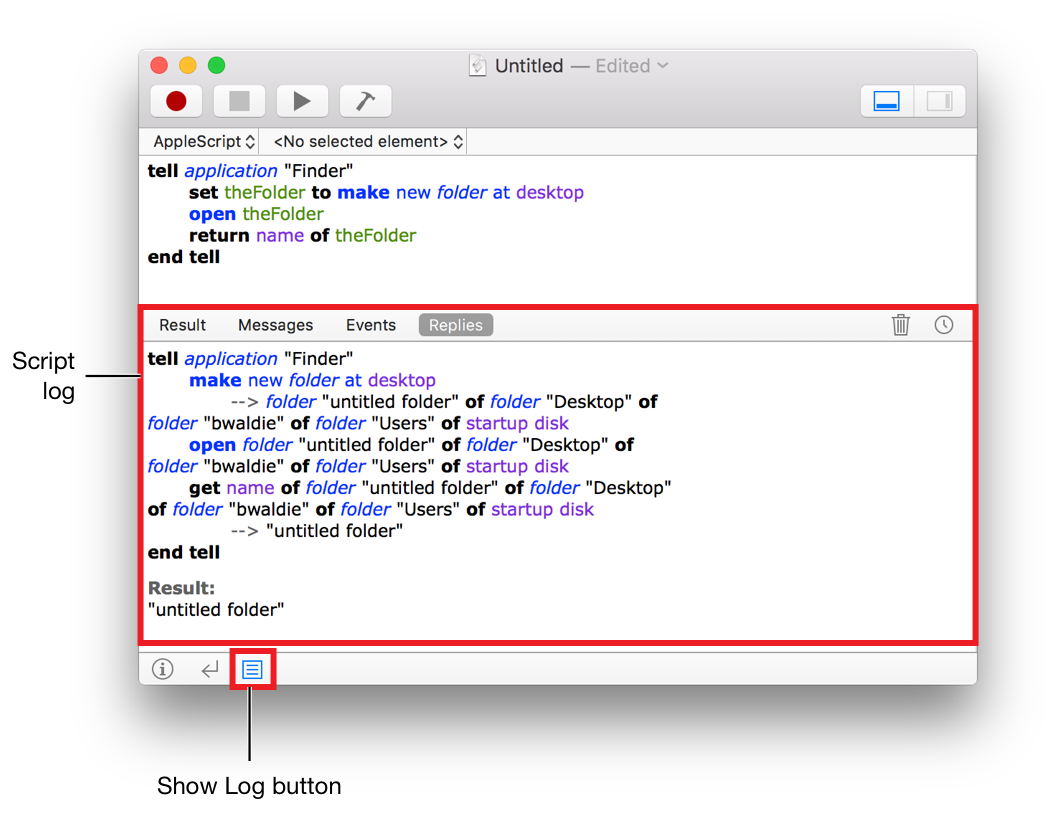The image size is (1058, 813).
Task: Click 'set theFolder to make' script line
Action: 386,192
